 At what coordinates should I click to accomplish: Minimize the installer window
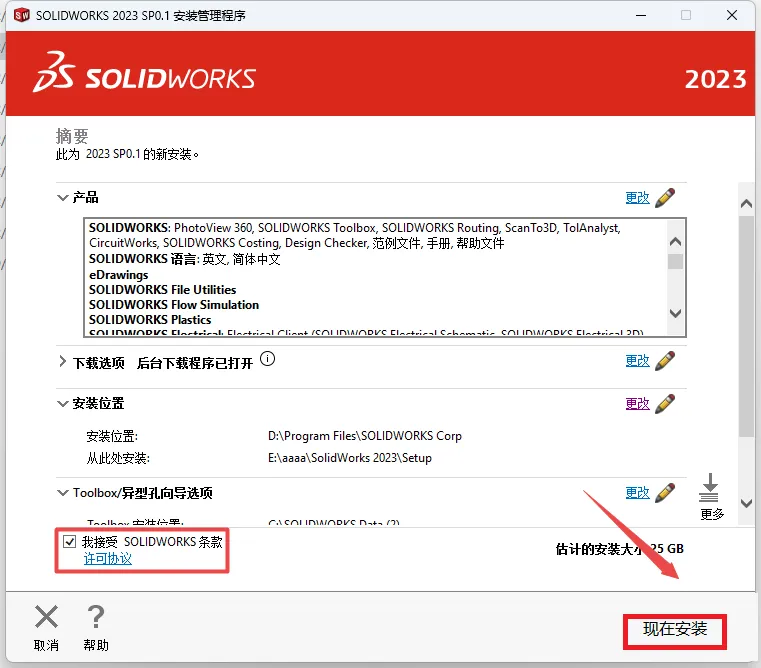click(x=641, y=16)
